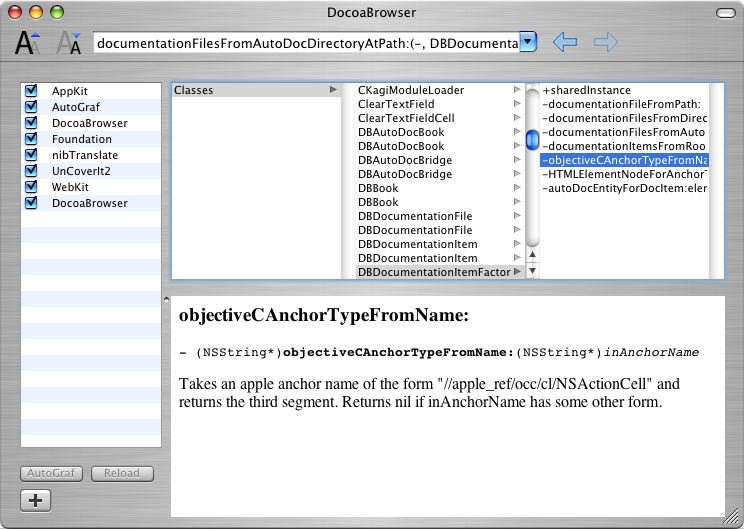Click the browser scrollbar down arrow

[x=532, y=270]
